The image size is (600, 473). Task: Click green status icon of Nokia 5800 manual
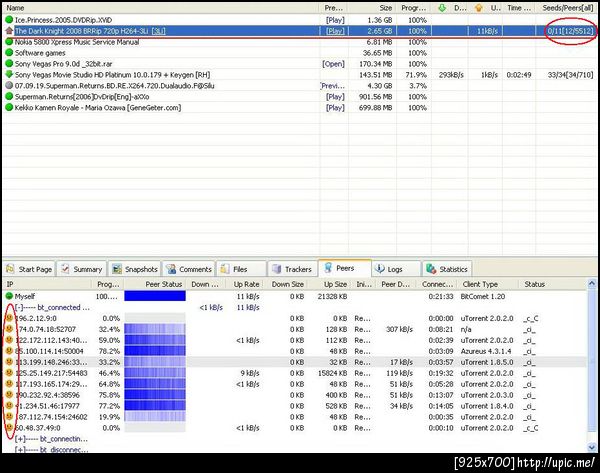point(9,42)
